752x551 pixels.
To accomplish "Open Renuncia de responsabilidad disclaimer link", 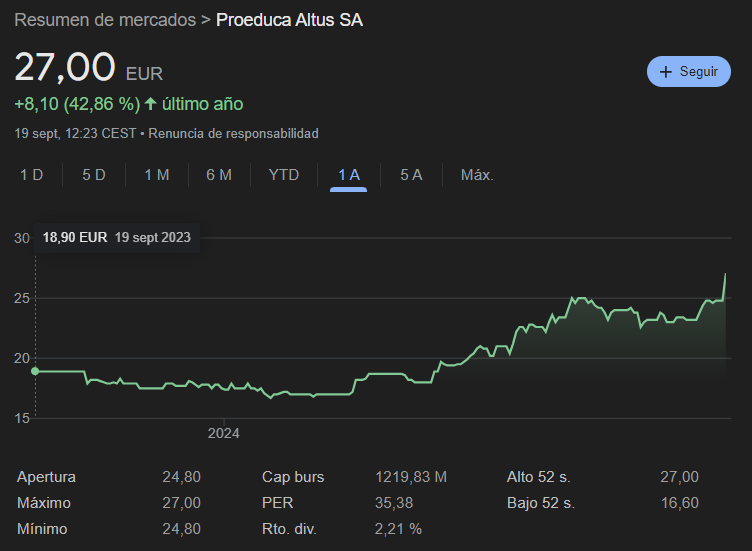I will [x=233, y=133].
